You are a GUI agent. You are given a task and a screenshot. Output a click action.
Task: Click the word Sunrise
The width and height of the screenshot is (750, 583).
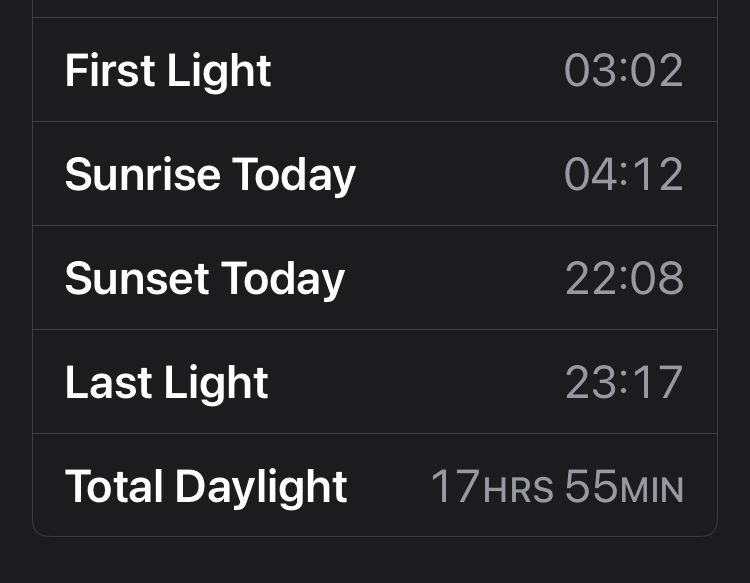click(143, 174)
